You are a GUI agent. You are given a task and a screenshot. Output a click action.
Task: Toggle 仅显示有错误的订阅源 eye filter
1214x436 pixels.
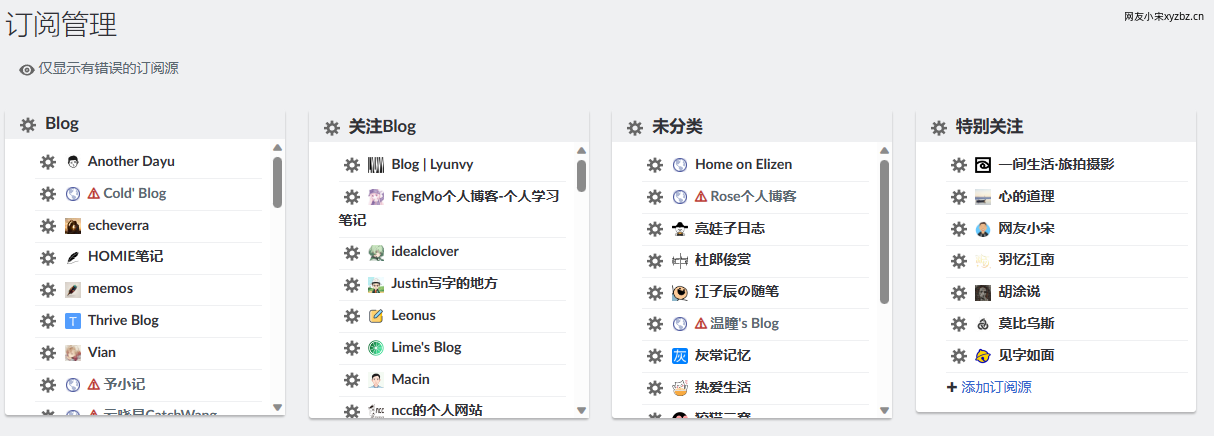pos(99,69)
